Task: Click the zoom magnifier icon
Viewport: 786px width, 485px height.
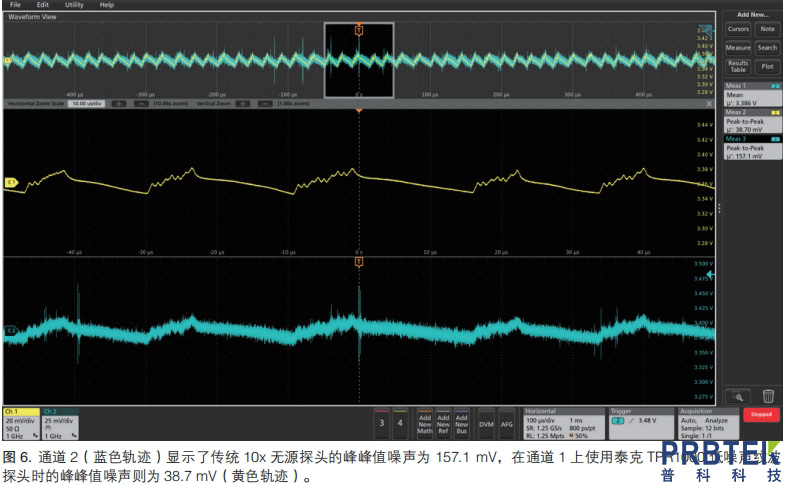Action: [739, 396]
